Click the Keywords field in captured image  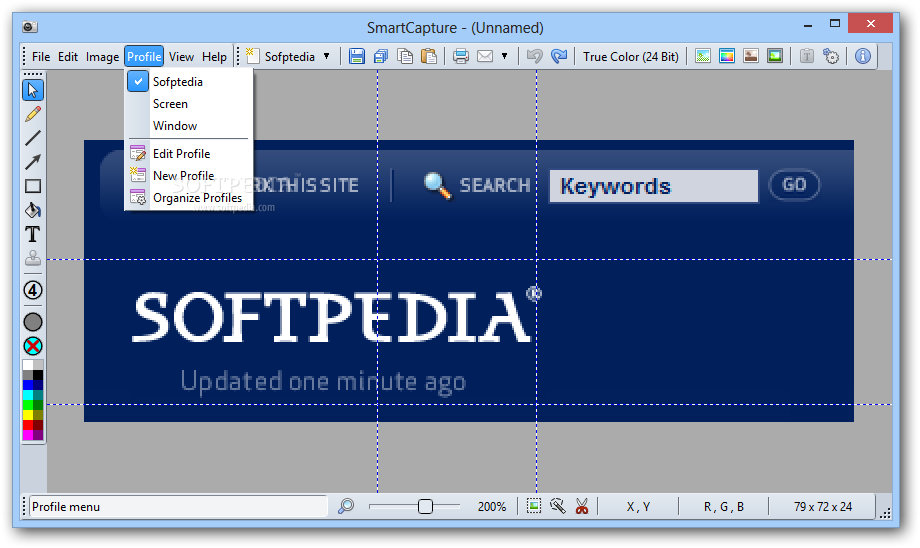pos(654,186)
